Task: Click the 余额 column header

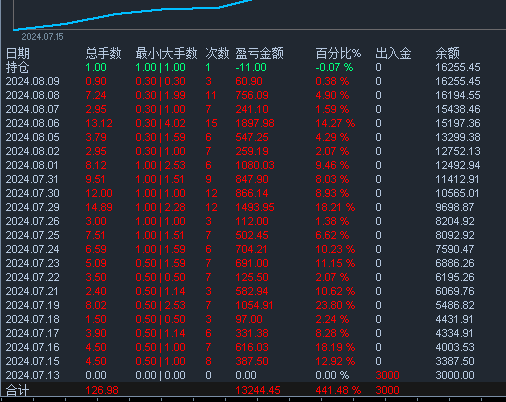Action: (448, 53)
